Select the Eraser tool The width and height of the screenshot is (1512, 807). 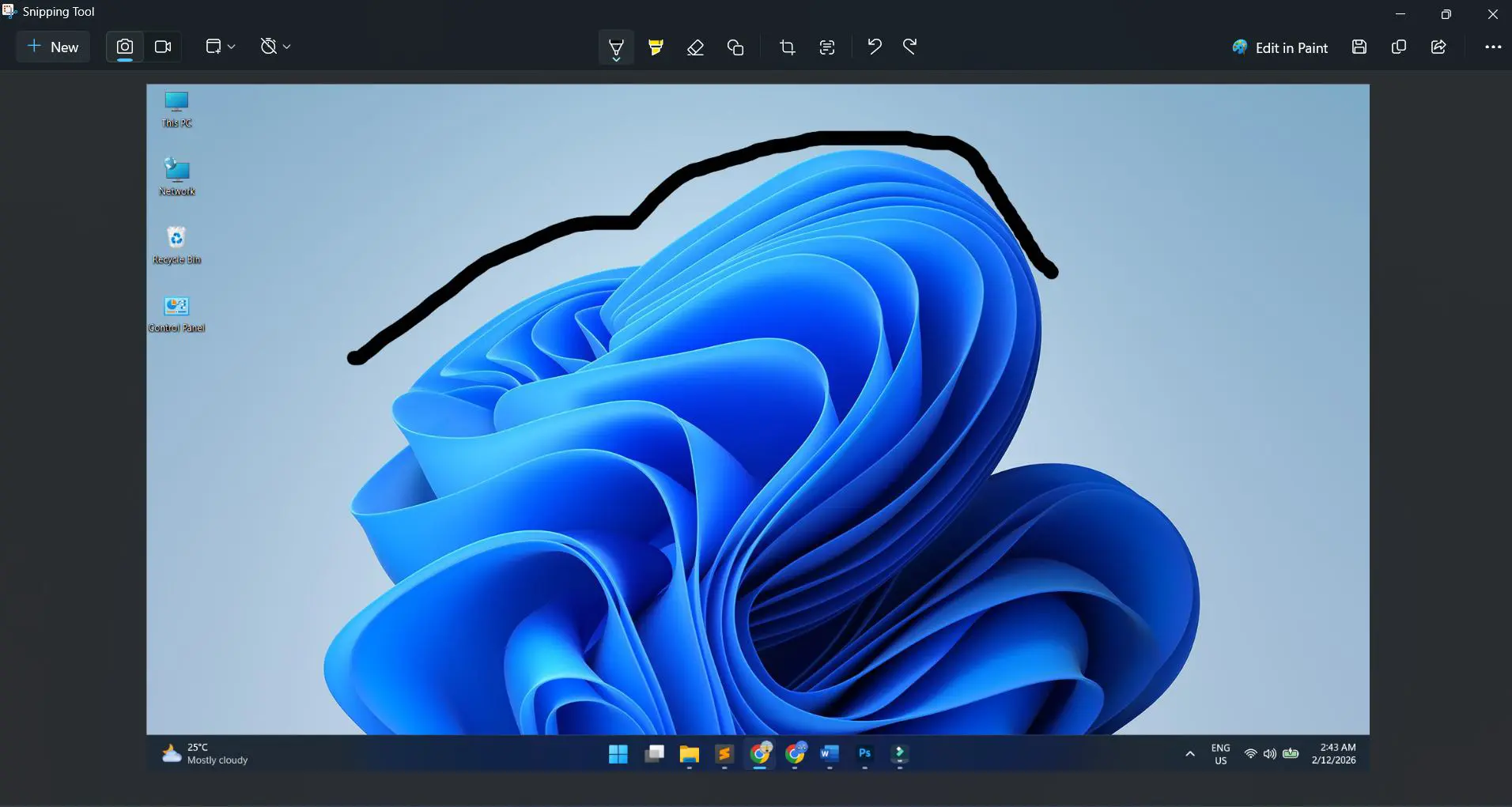695,47
